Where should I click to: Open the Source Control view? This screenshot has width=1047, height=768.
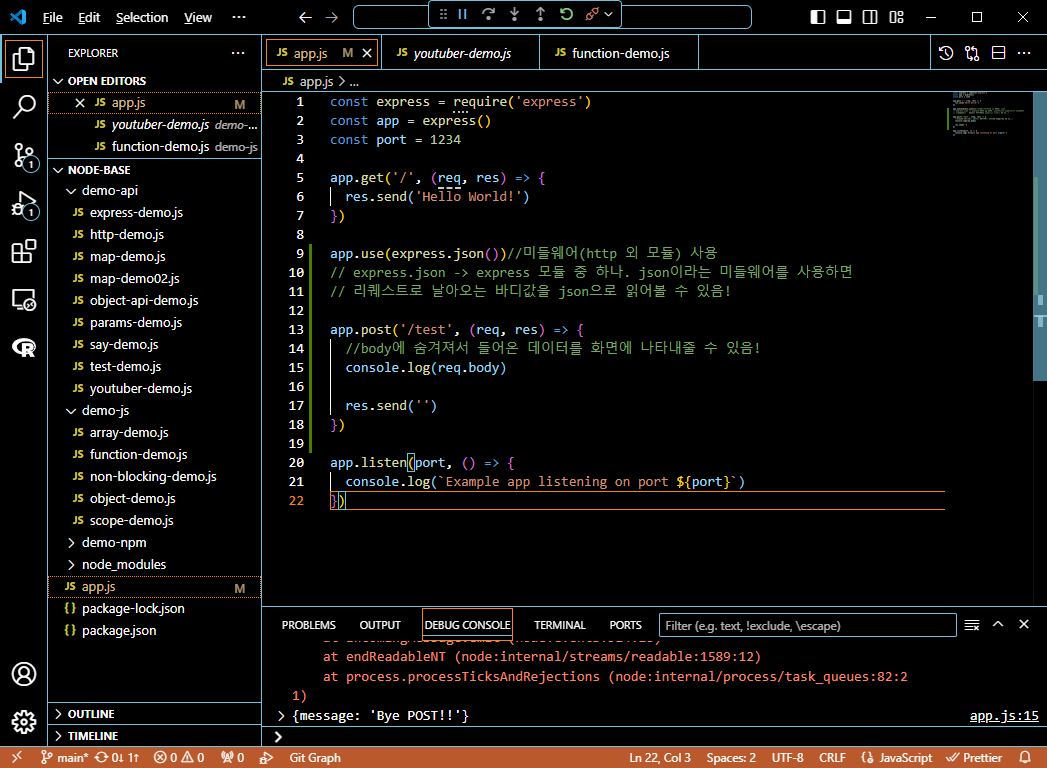[24, 156]
